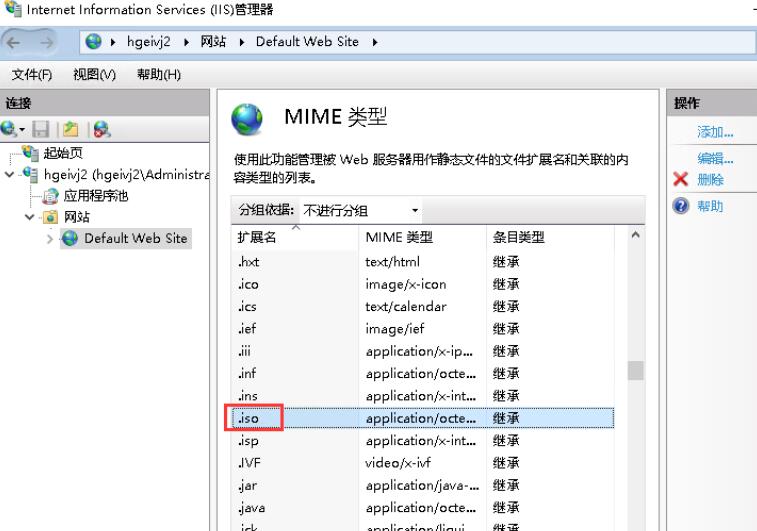The width and height of the screenshot is (757, 531).
Task: Open the 视图(V) menu
Action: (x=95, y=75)
